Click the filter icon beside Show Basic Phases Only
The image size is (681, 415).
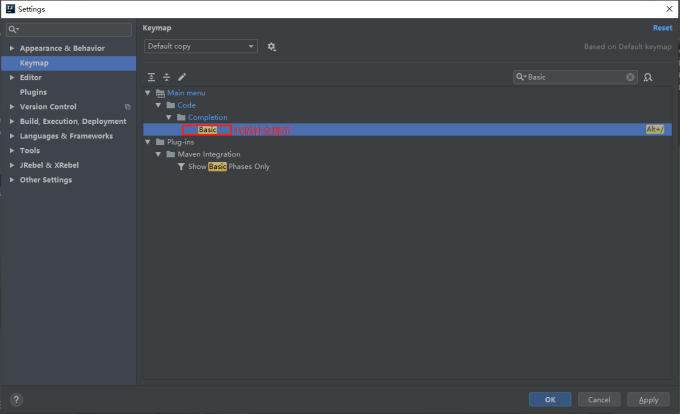pos(181,167)
